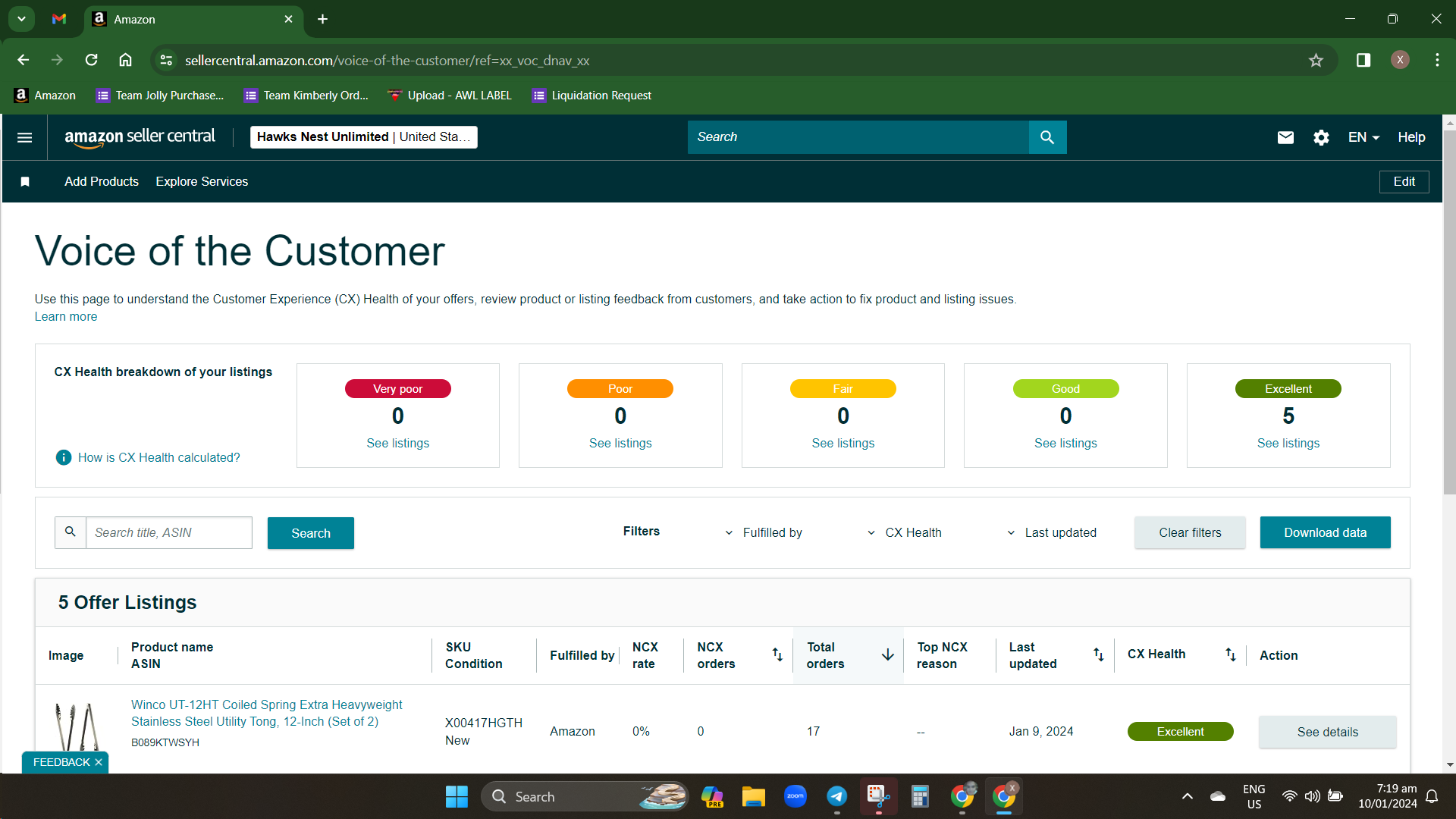Open Upload - AWL LABEL bookmark
This screenshot has width=1456, height=819.
pos(450,96)
